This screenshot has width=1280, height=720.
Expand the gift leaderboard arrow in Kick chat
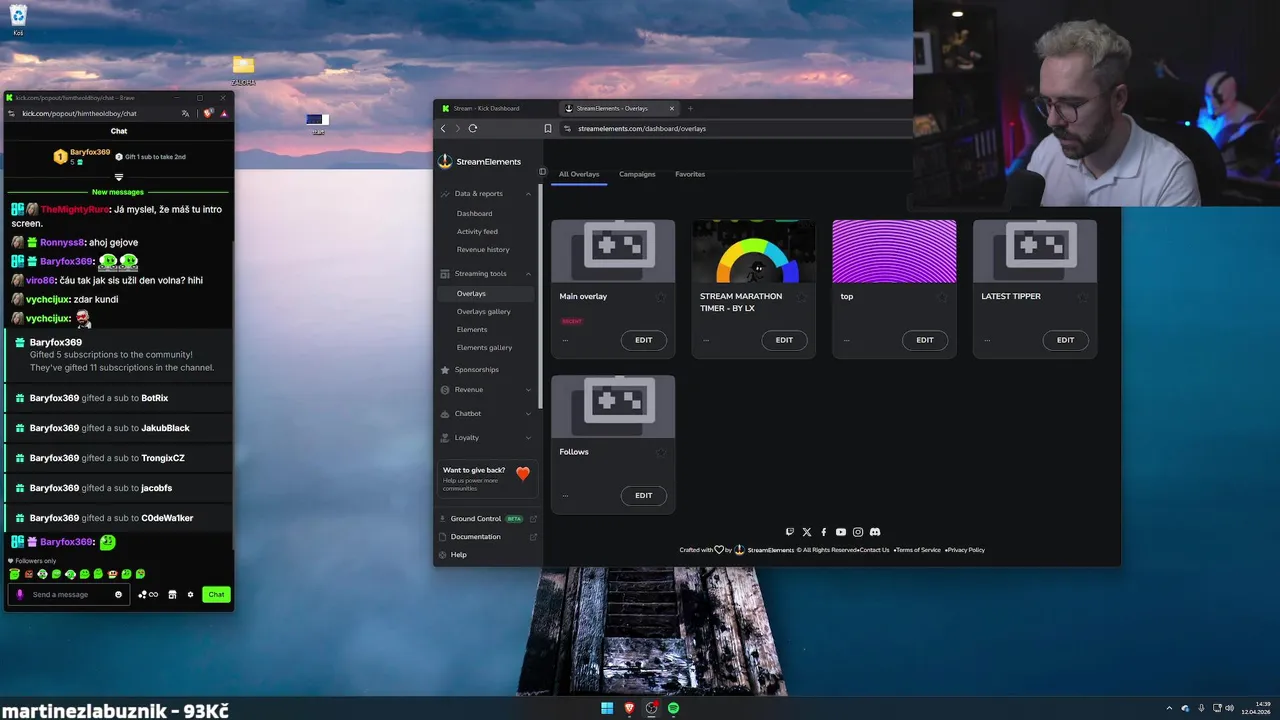point(118,177)
